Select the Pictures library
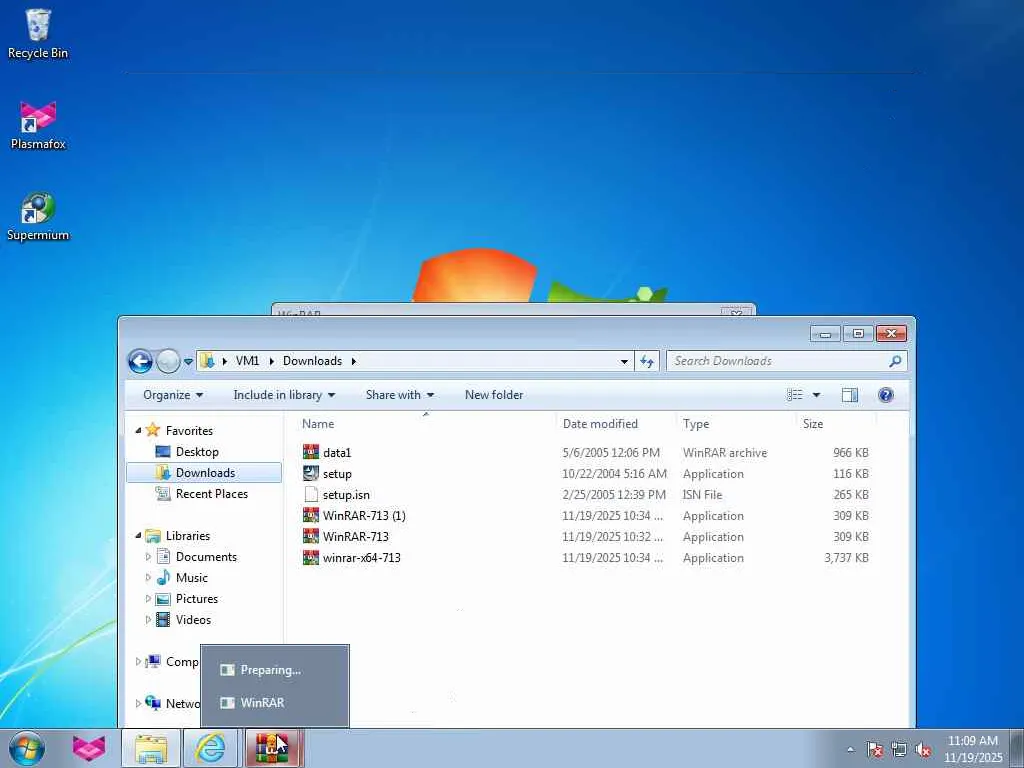This screenshot has width=1024, height=768. 197,599
